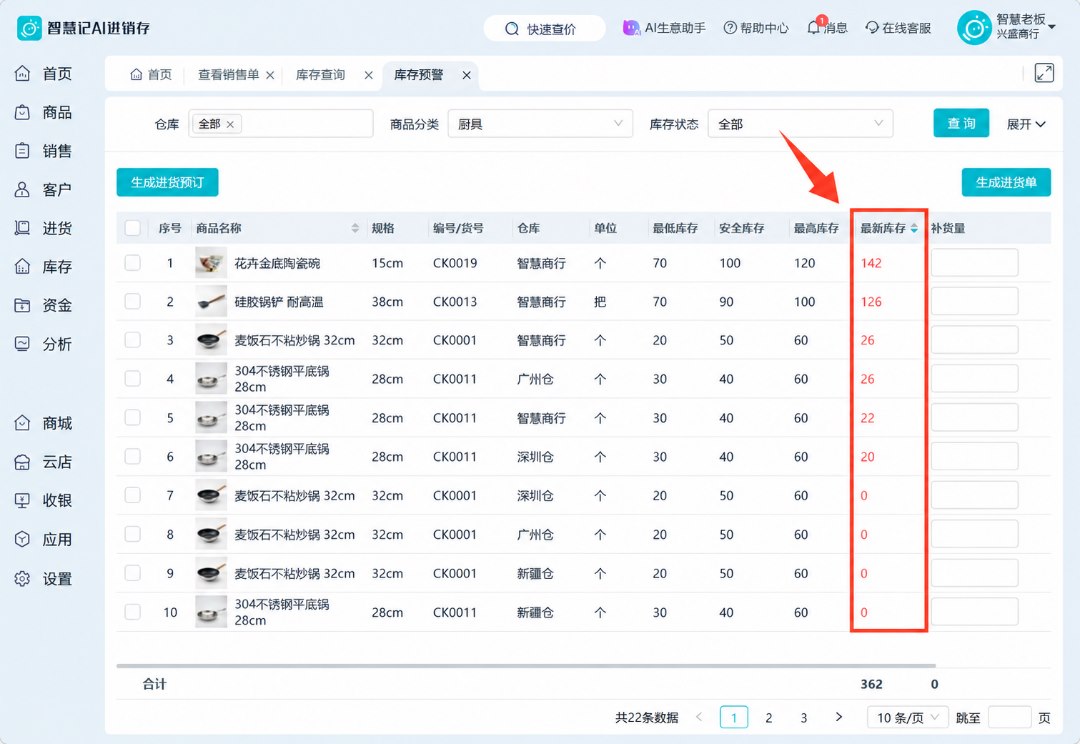
Task: Open 应用 apps icon in sidebar
Action: [x=23, y=539]
